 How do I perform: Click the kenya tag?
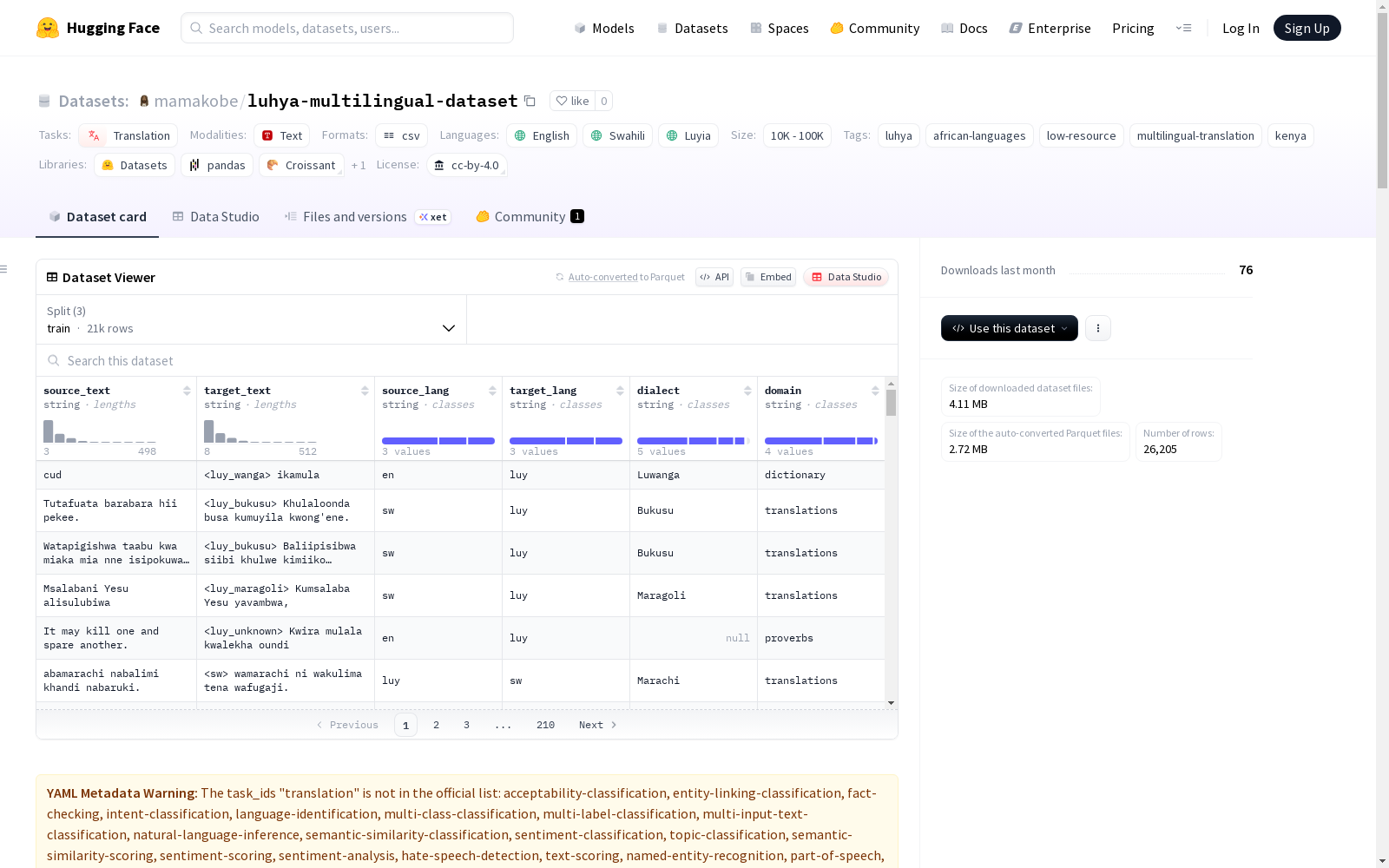point(1290,135)
